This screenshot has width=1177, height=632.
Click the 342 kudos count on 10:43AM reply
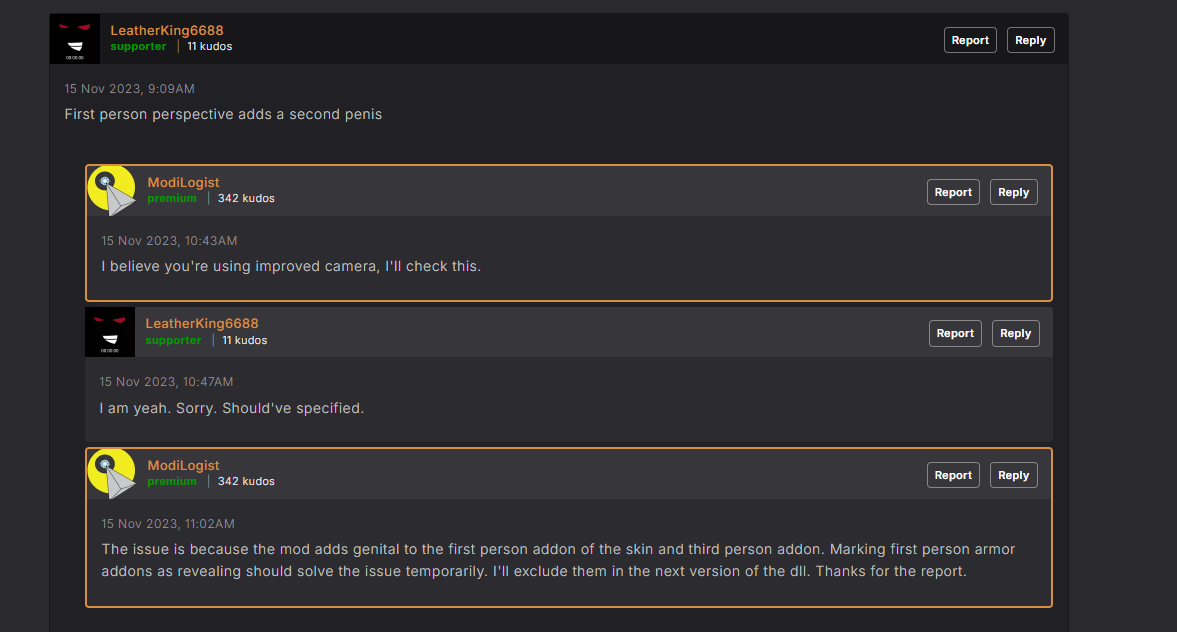click(x=246, y=198)
